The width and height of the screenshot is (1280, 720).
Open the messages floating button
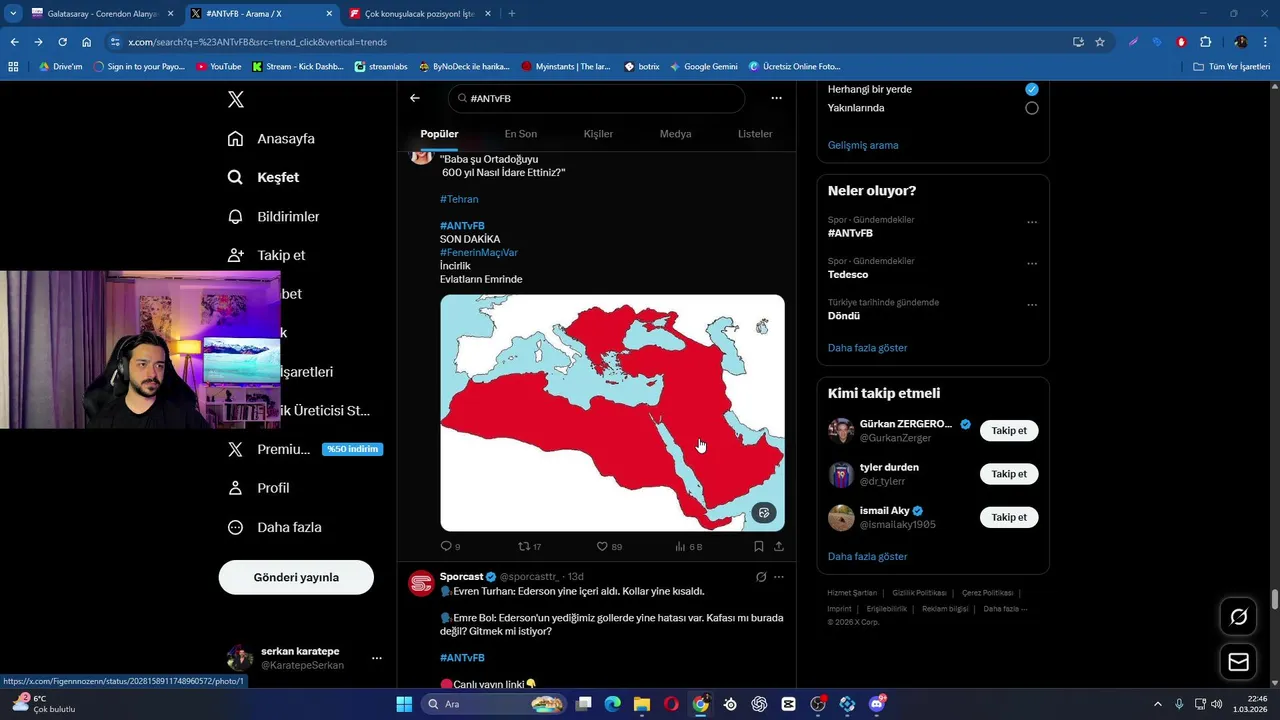1238,662
